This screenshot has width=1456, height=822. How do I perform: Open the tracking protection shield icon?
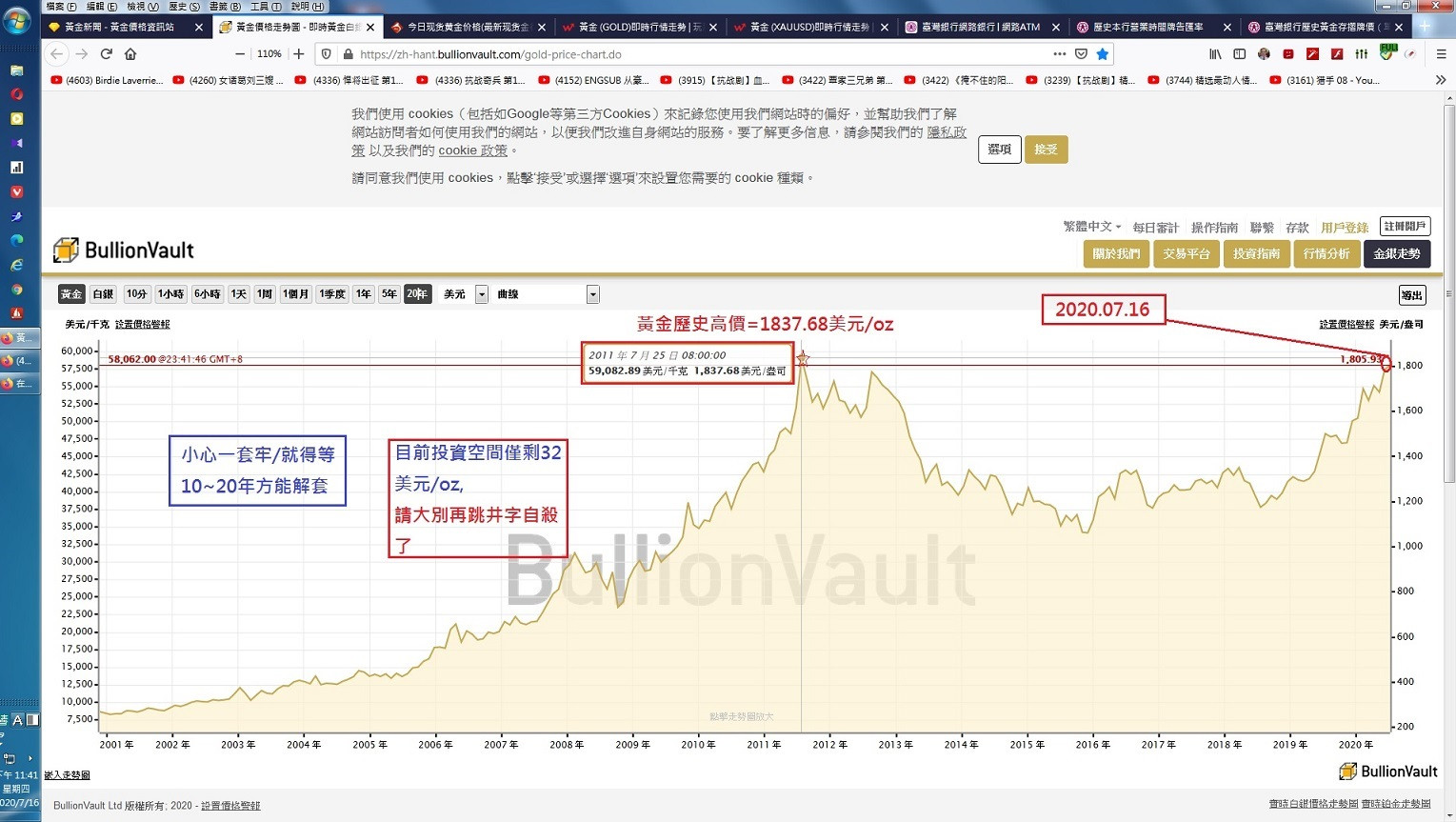327,54
